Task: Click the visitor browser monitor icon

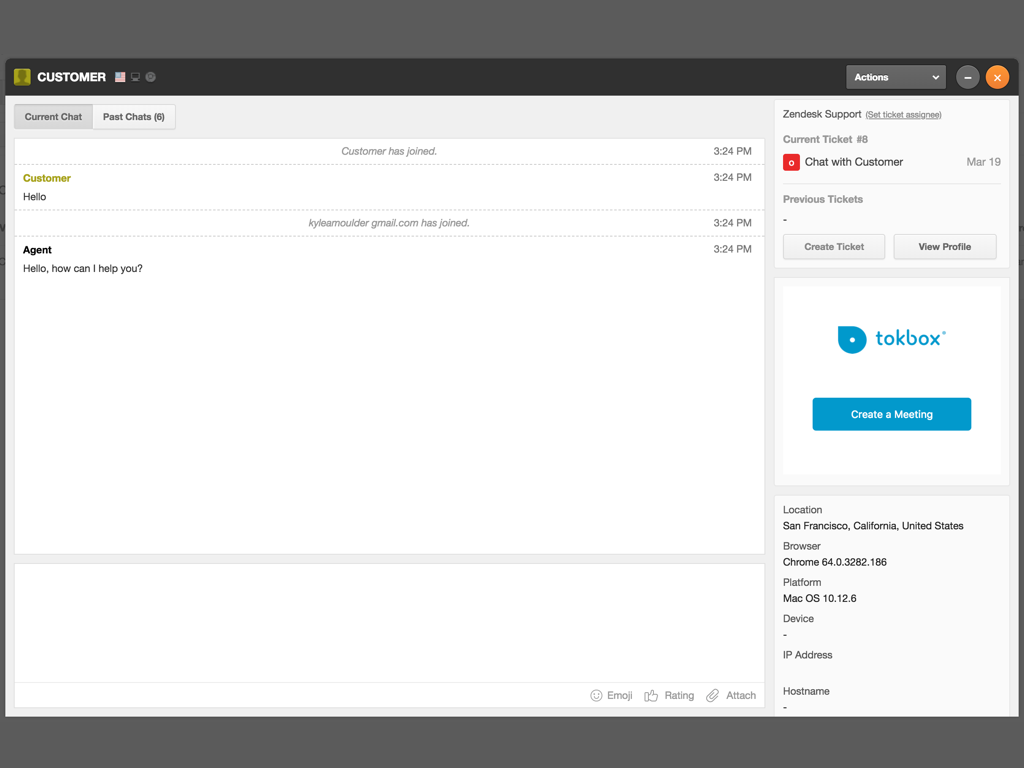Action: click(x=135, y=77)
